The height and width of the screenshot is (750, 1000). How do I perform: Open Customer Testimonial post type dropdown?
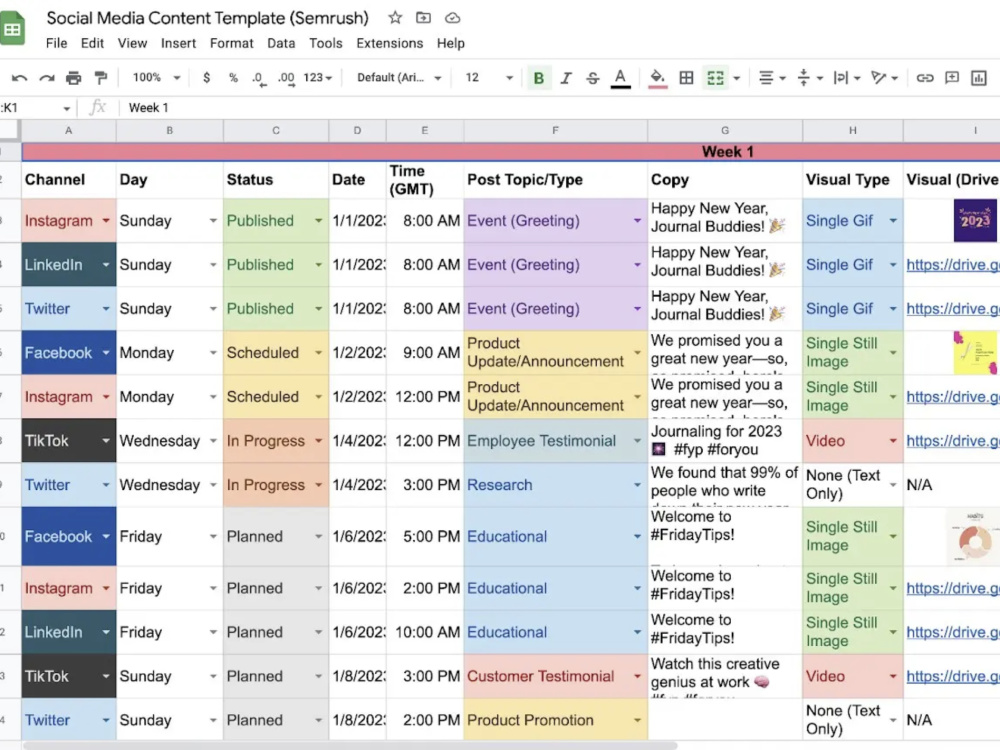[636, 676]
